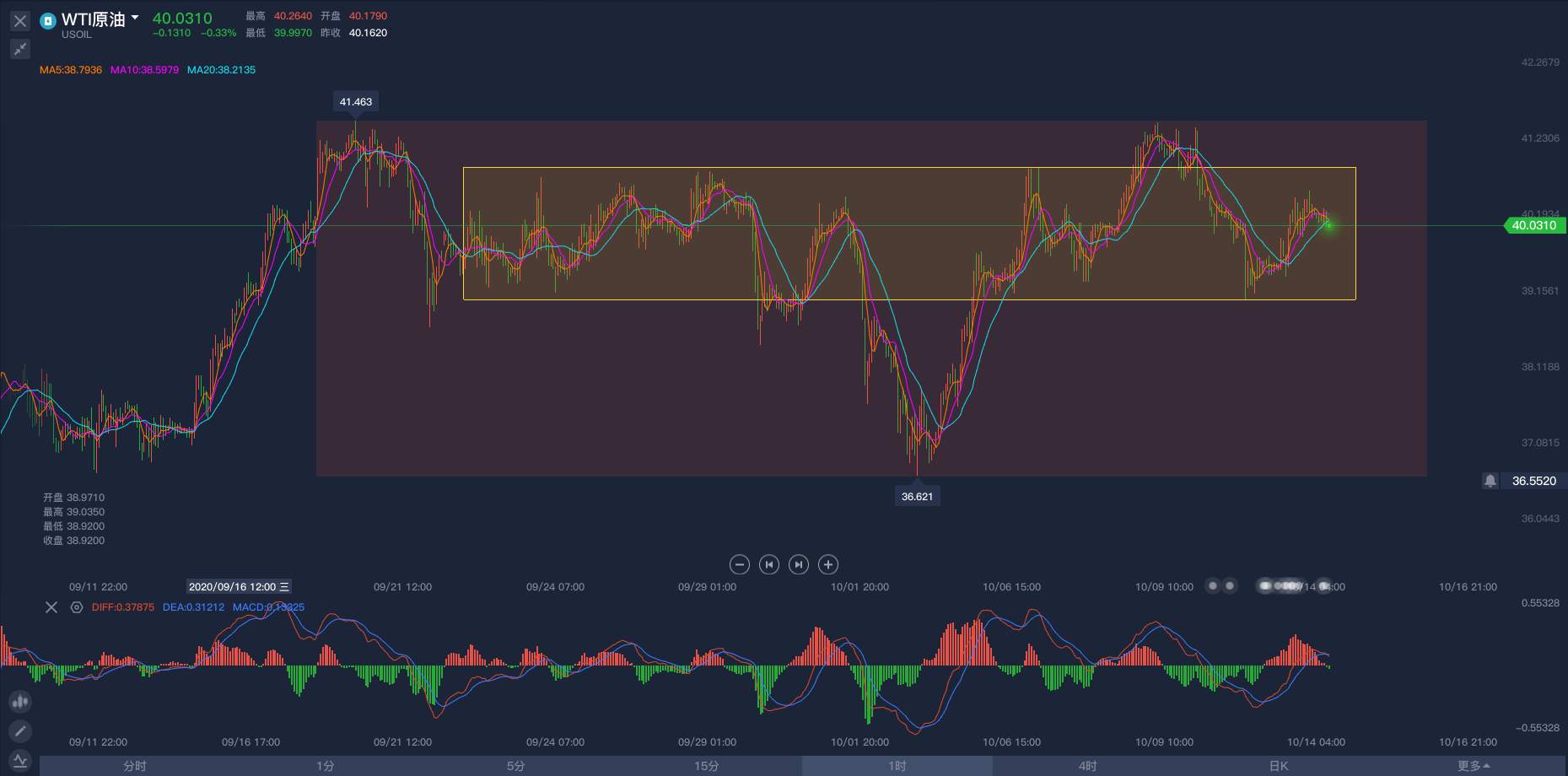Switch to the 1分 timeframe tab
This screenshot has width=1568, height=776.
[x=326, y=766]
